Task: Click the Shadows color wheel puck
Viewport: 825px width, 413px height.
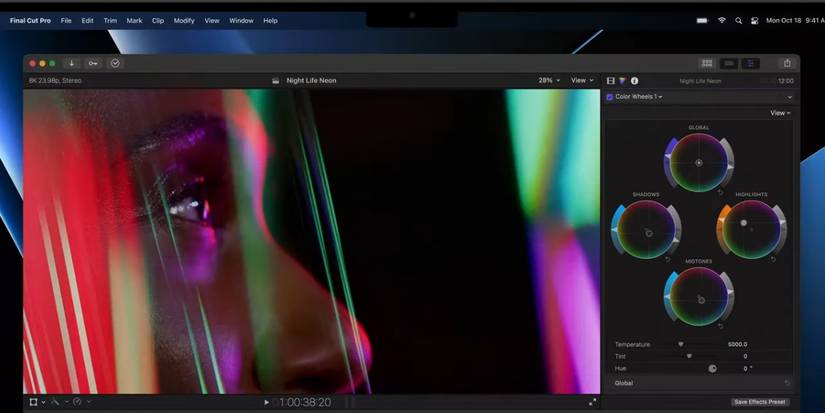Action: click(x=649, y=233)
